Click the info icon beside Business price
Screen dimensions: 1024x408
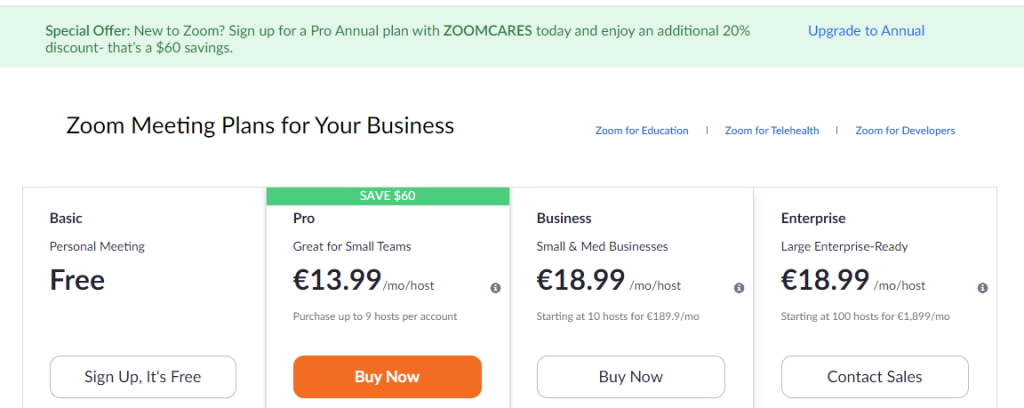(739, 288)
